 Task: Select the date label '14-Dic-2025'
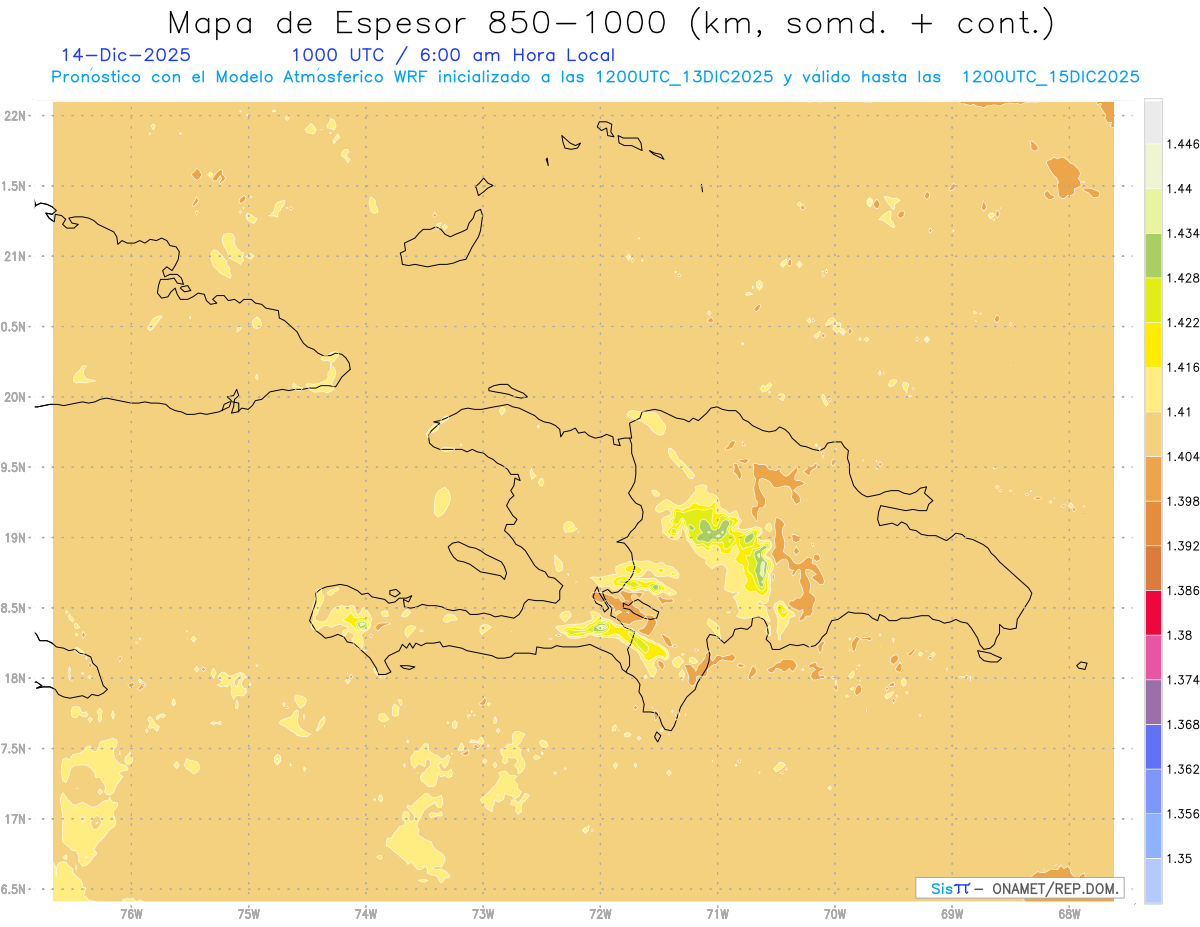126,55
